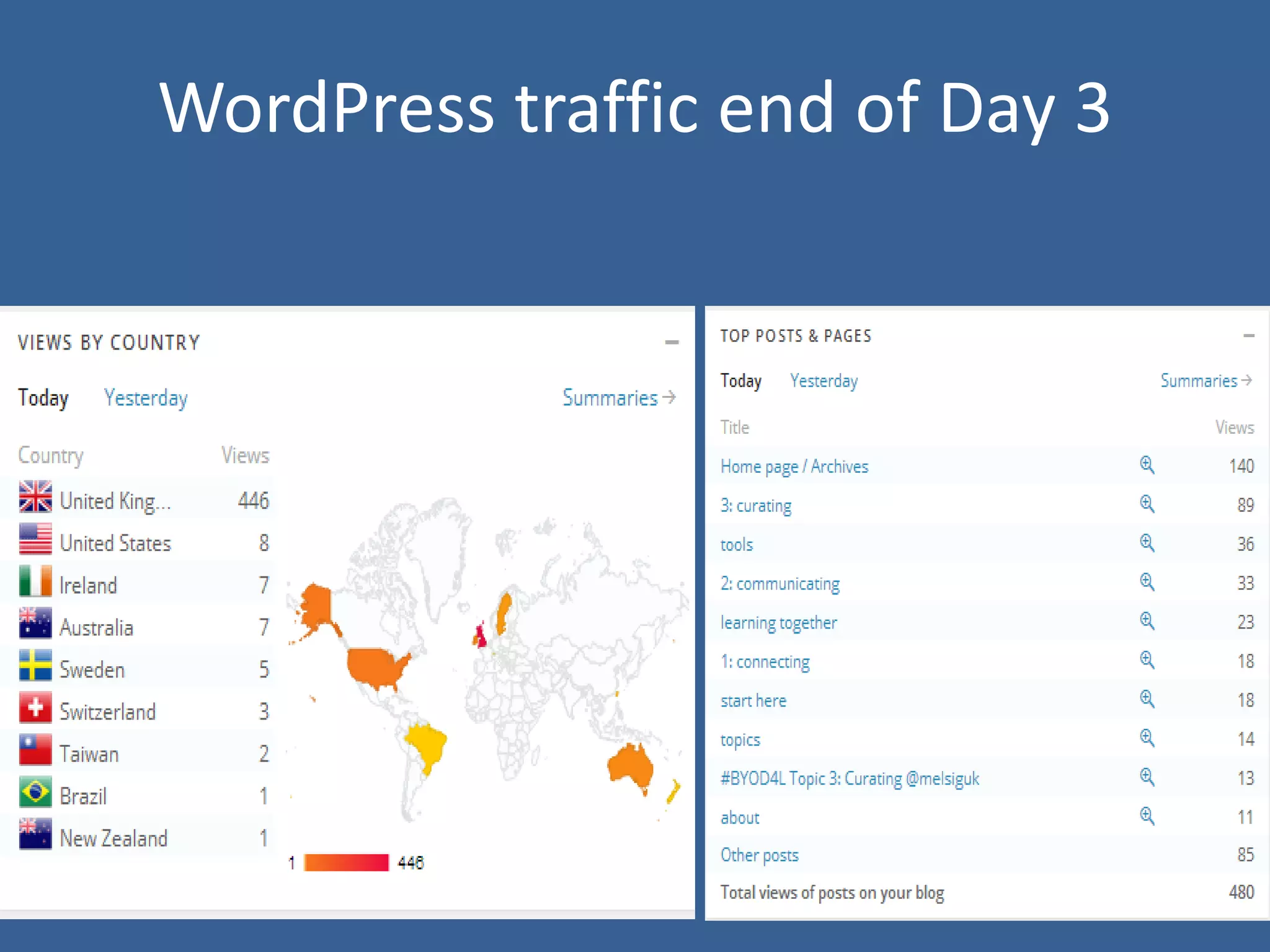Open the 1: connecting post link
This screenshot has width=1270, height=952.
pos(765,662)
